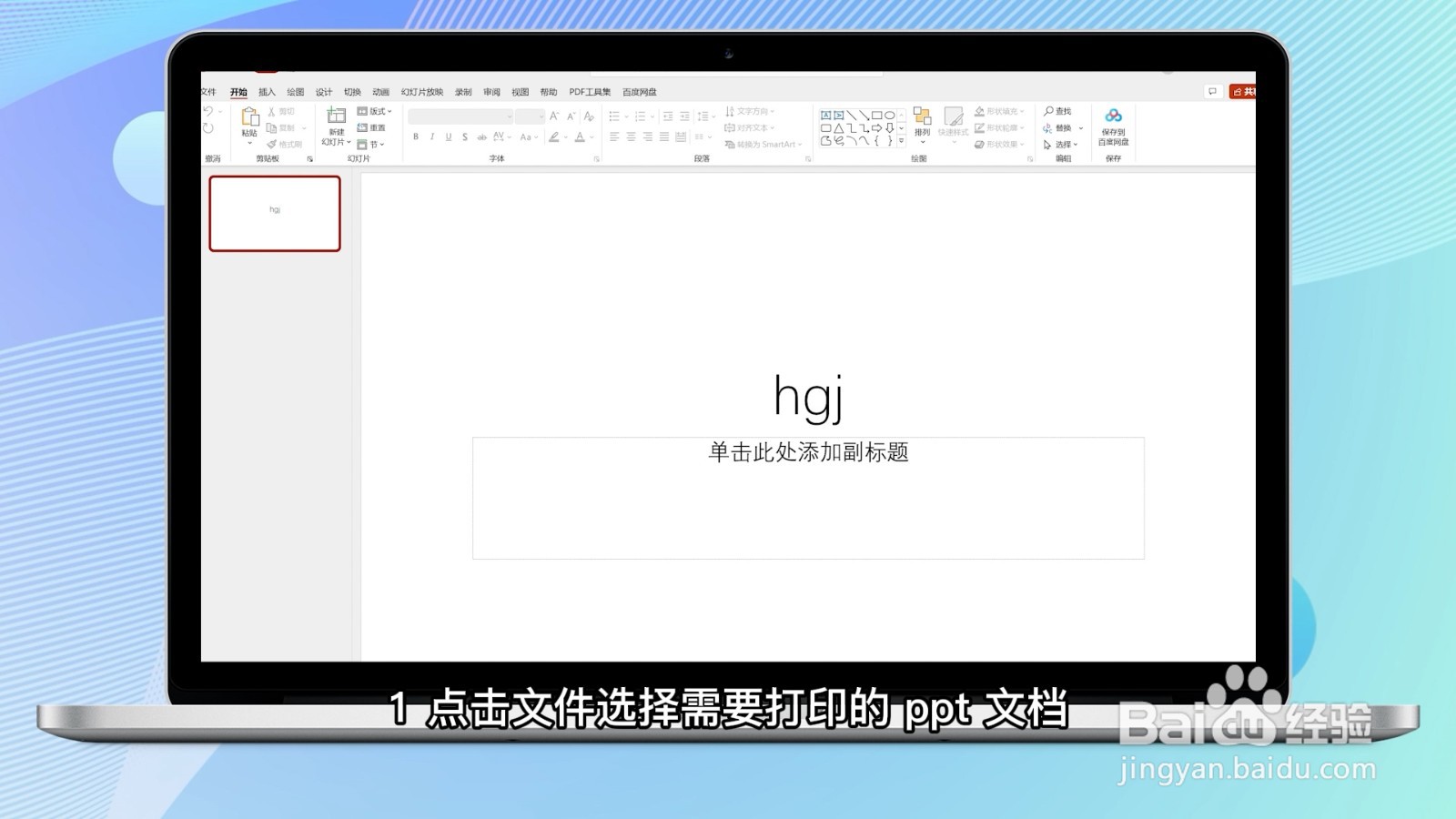Click the red Share (共享) button
1456x819 pixels.
tap(1243, 91)
